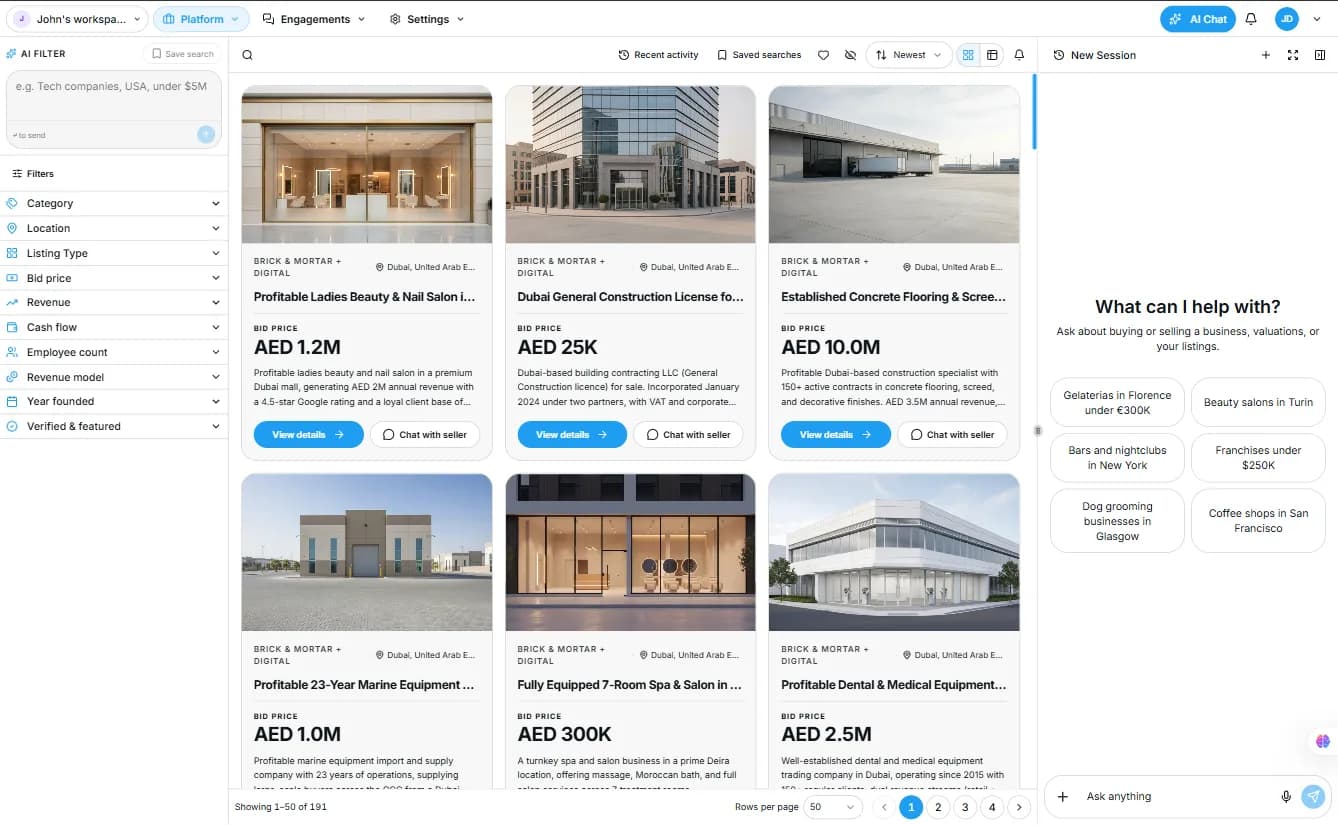Image resolution: width=1338 pixels, height=825 pixels.
Task: Select suggestion Coffee shops in San Francisco
Action: (x=1258, y=521)
